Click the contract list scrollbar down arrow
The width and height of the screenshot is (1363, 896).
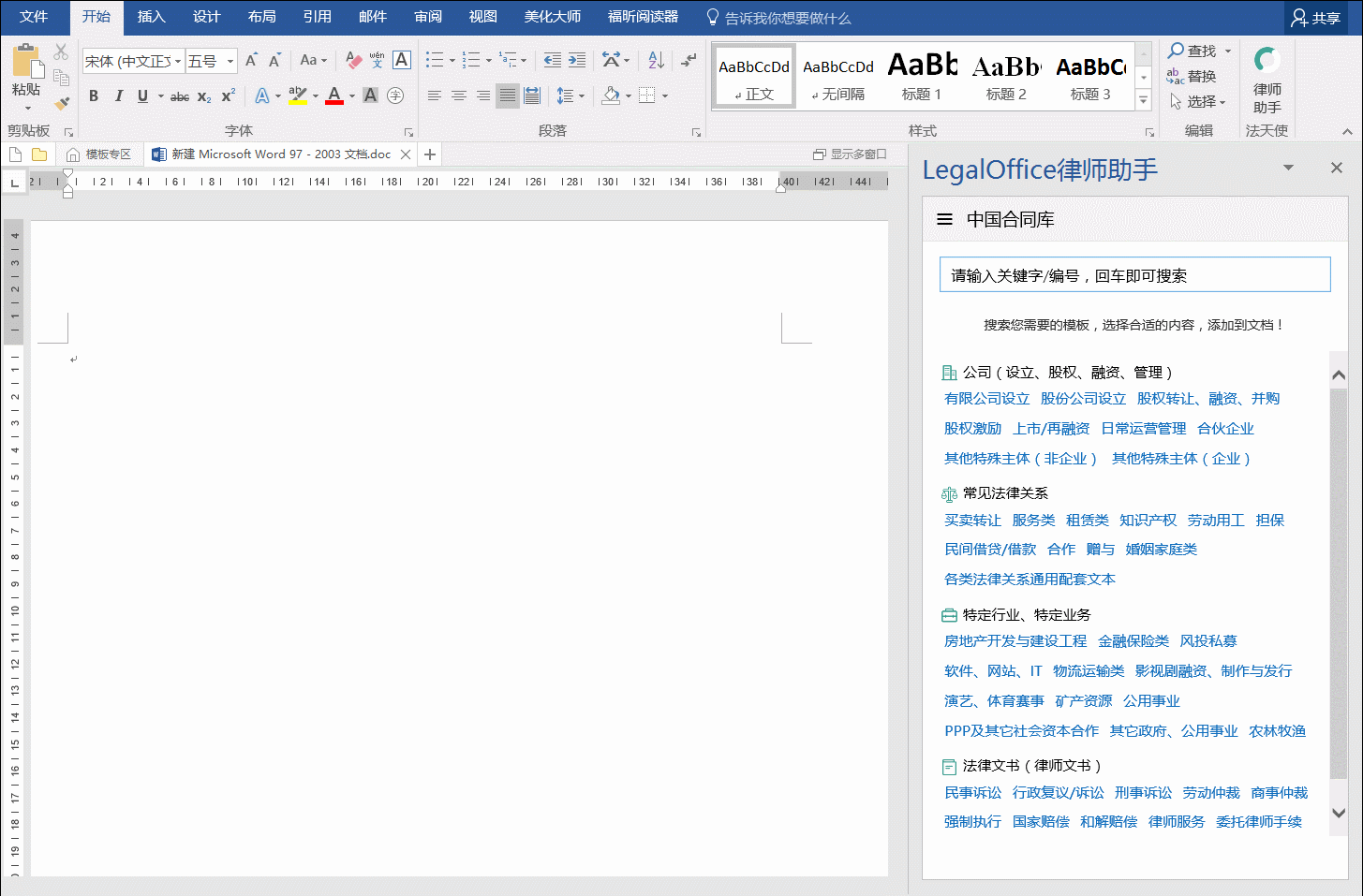1339,813
